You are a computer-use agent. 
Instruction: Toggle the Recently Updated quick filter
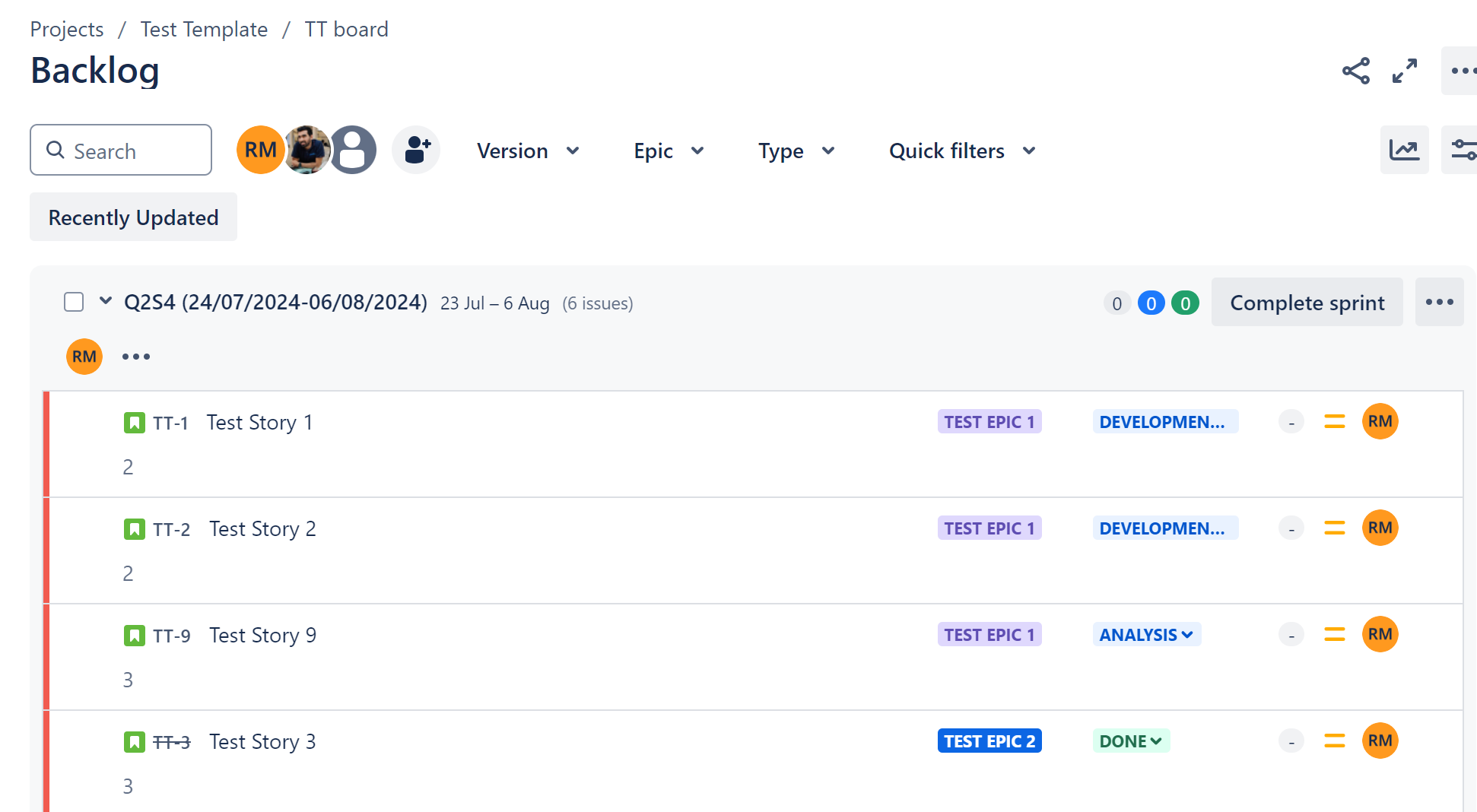133,217
